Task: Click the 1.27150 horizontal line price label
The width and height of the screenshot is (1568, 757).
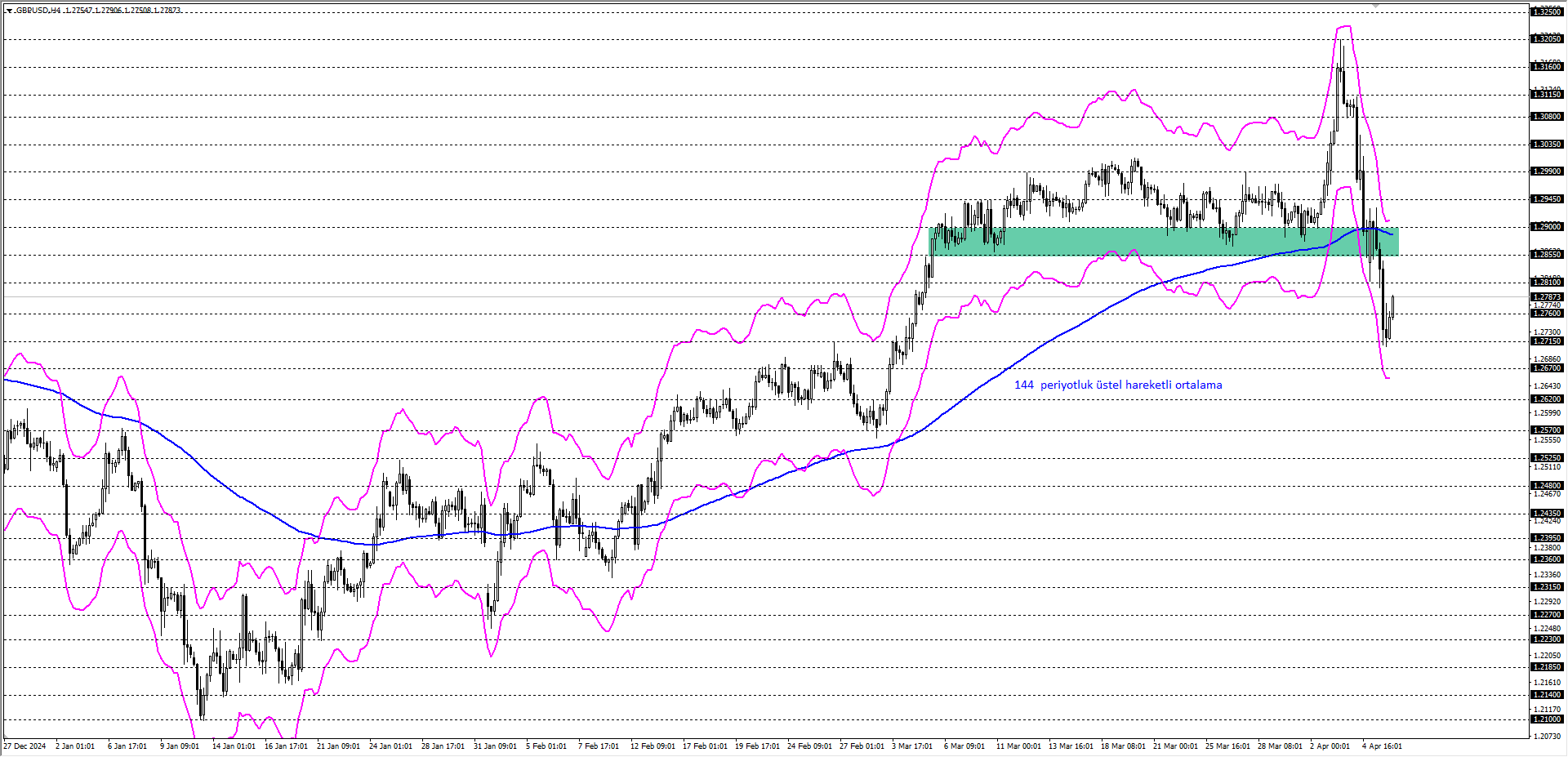Action: pos(1547,341)
